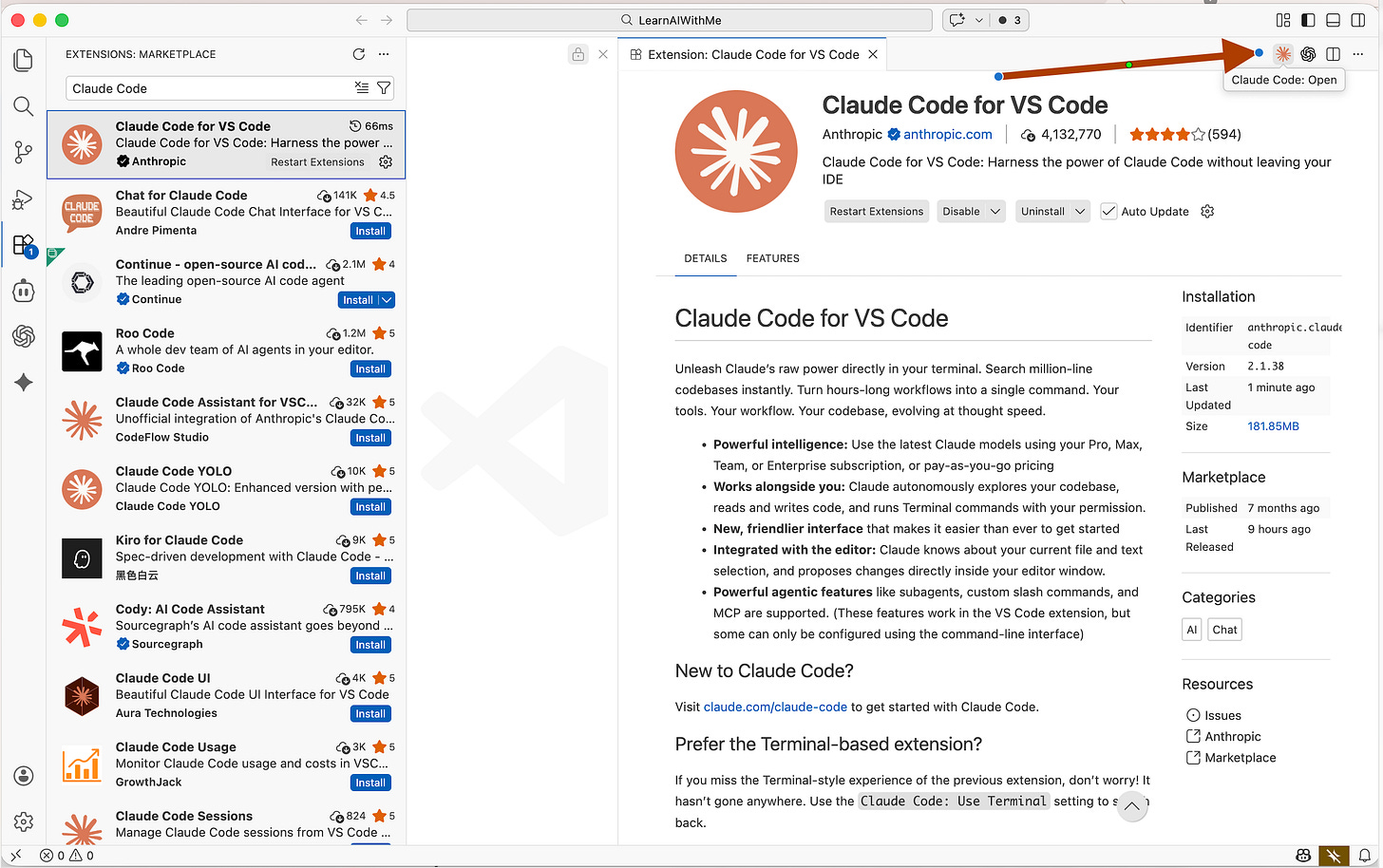Click scroll-to-top arrow button
The width and height of the screenshot is (1383, 868).
pyautogui.click(x=1131, y=806)
